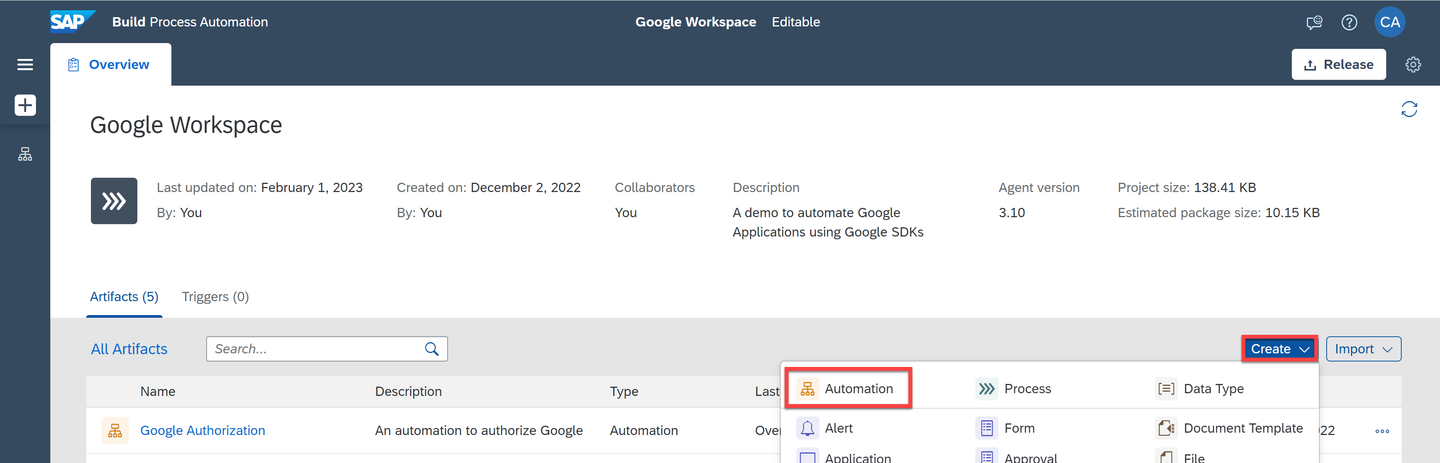The height and width of the screenshot is (463, 1440).
Task: Click the Google Authorization automation icon
Action: coord(115,431)
